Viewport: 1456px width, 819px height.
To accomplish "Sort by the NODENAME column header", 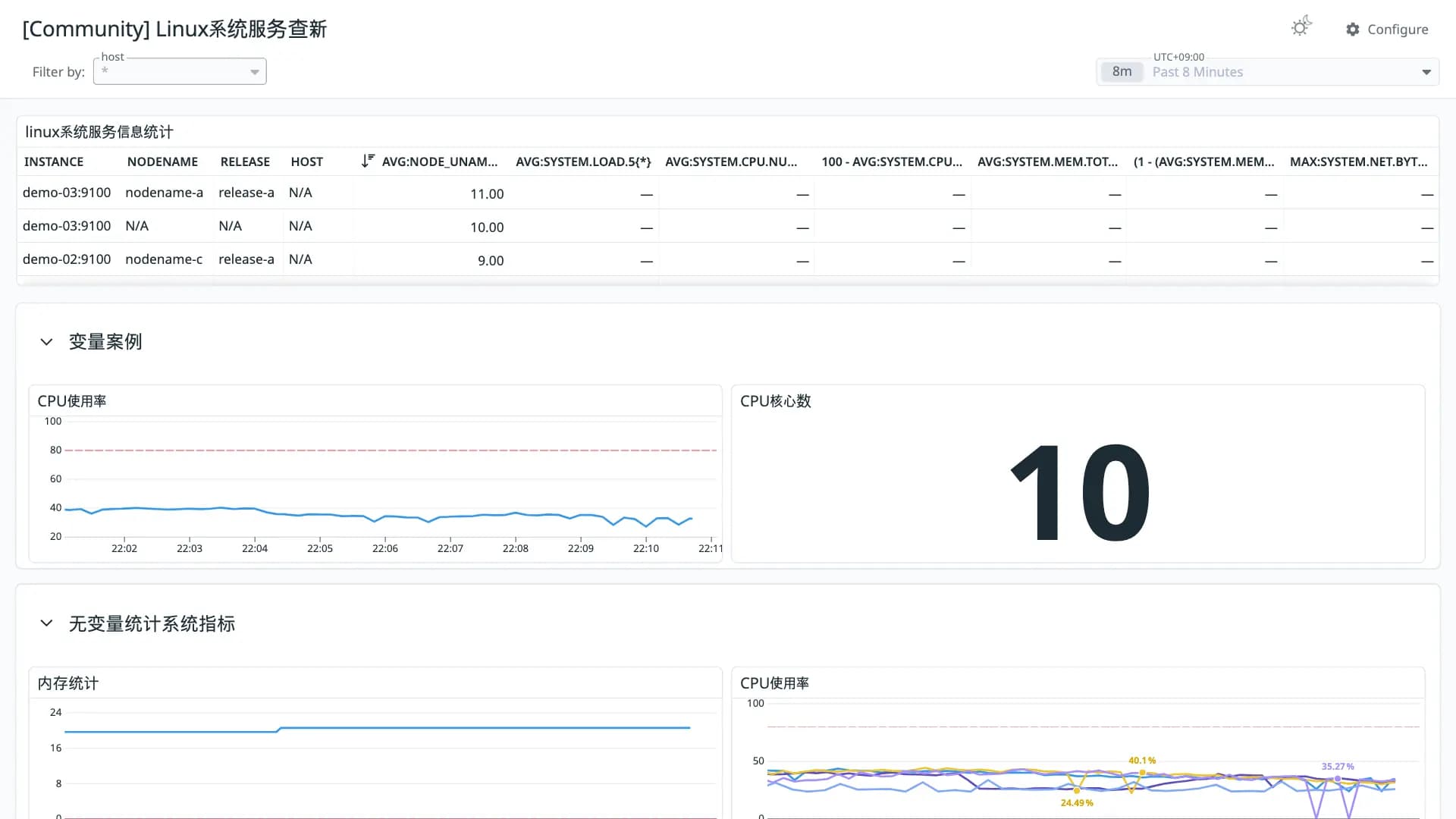I will coord(162,162).
